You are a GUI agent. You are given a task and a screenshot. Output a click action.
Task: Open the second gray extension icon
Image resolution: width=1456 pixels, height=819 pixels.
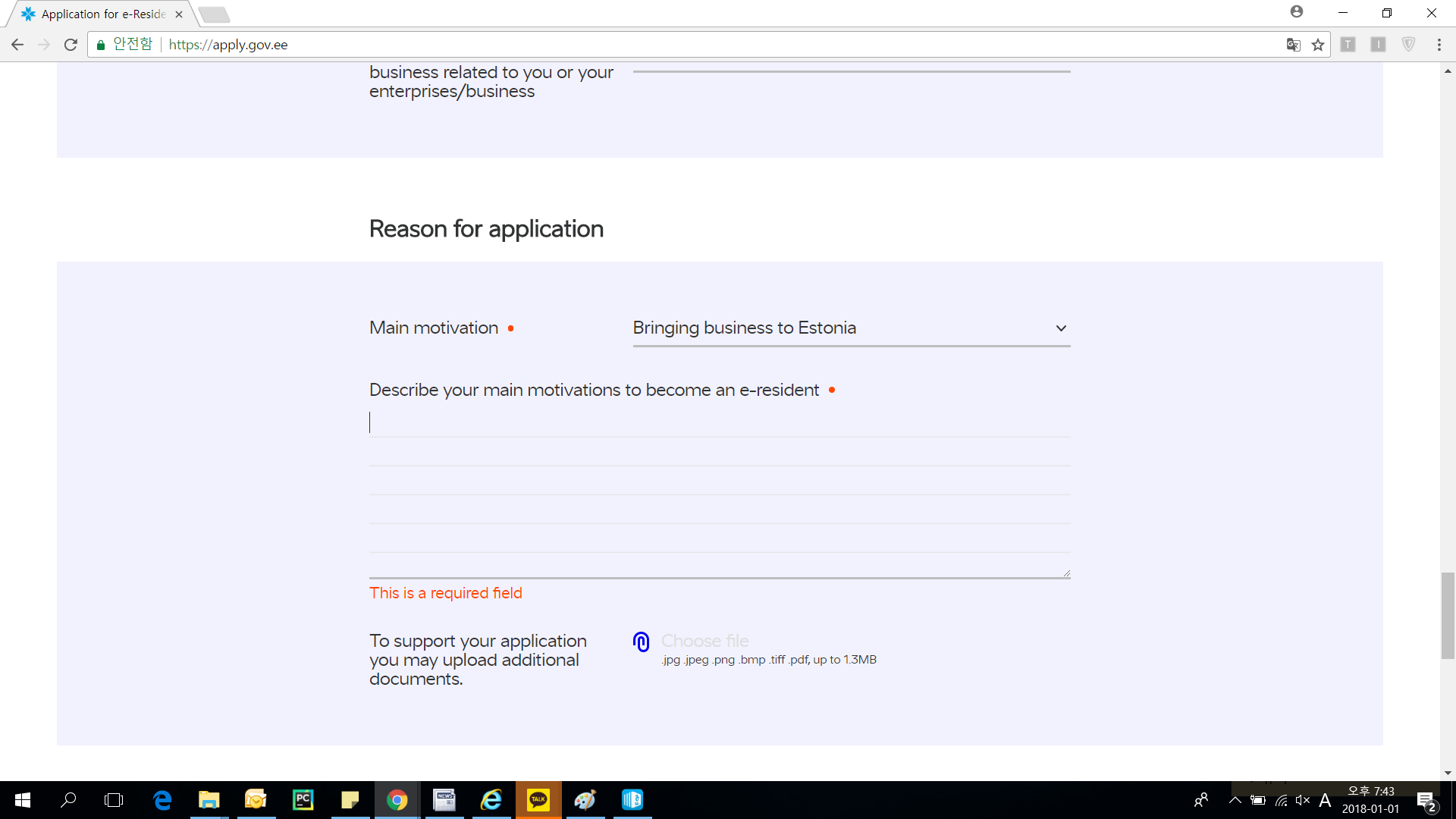[x=1378, y=45]
